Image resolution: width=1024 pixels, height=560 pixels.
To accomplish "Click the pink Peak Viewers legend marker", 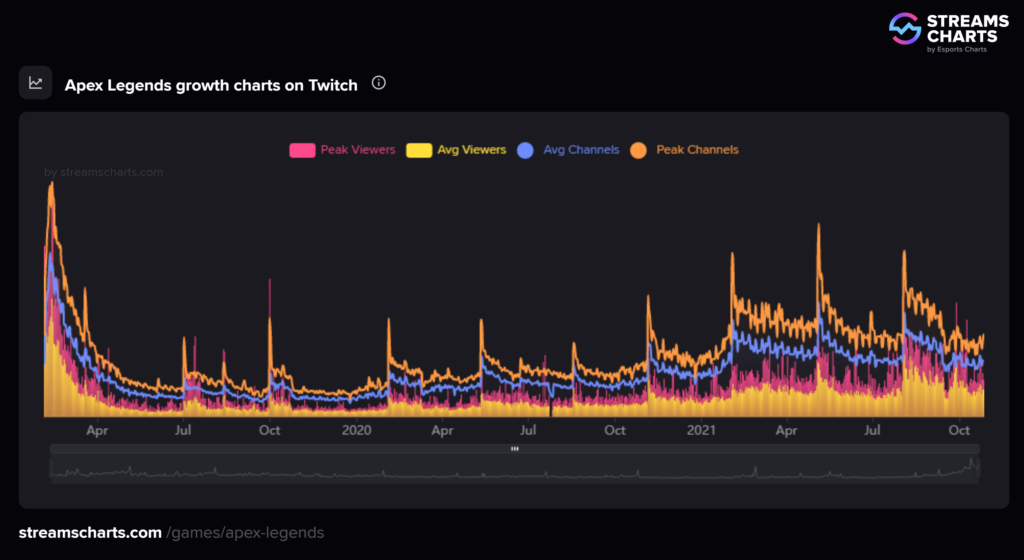I will [x=302, y=150].
